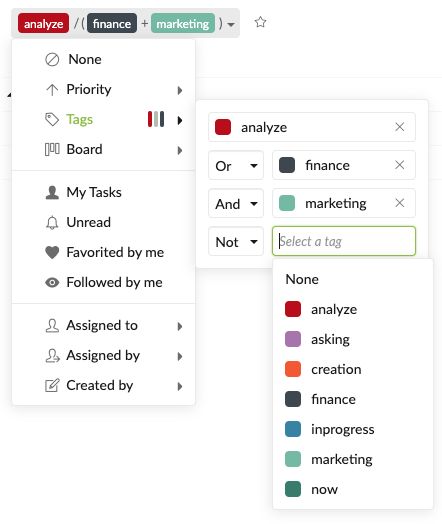This screenshot has height=524, width=442.
Task: Open the Not operator dropdown
Action: (236, 242)
